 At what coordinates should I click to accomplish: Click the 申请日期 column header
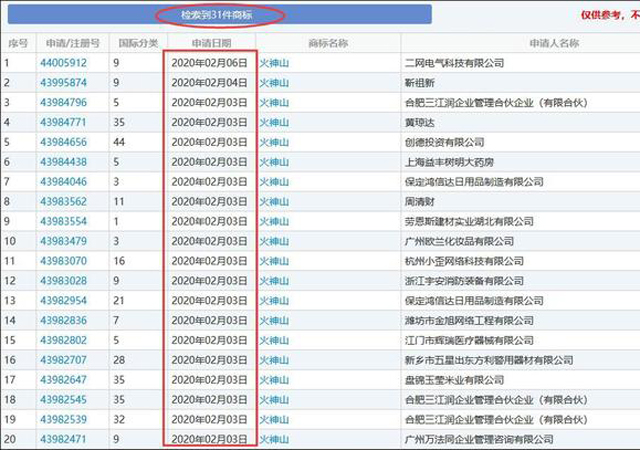click(211, 43)
